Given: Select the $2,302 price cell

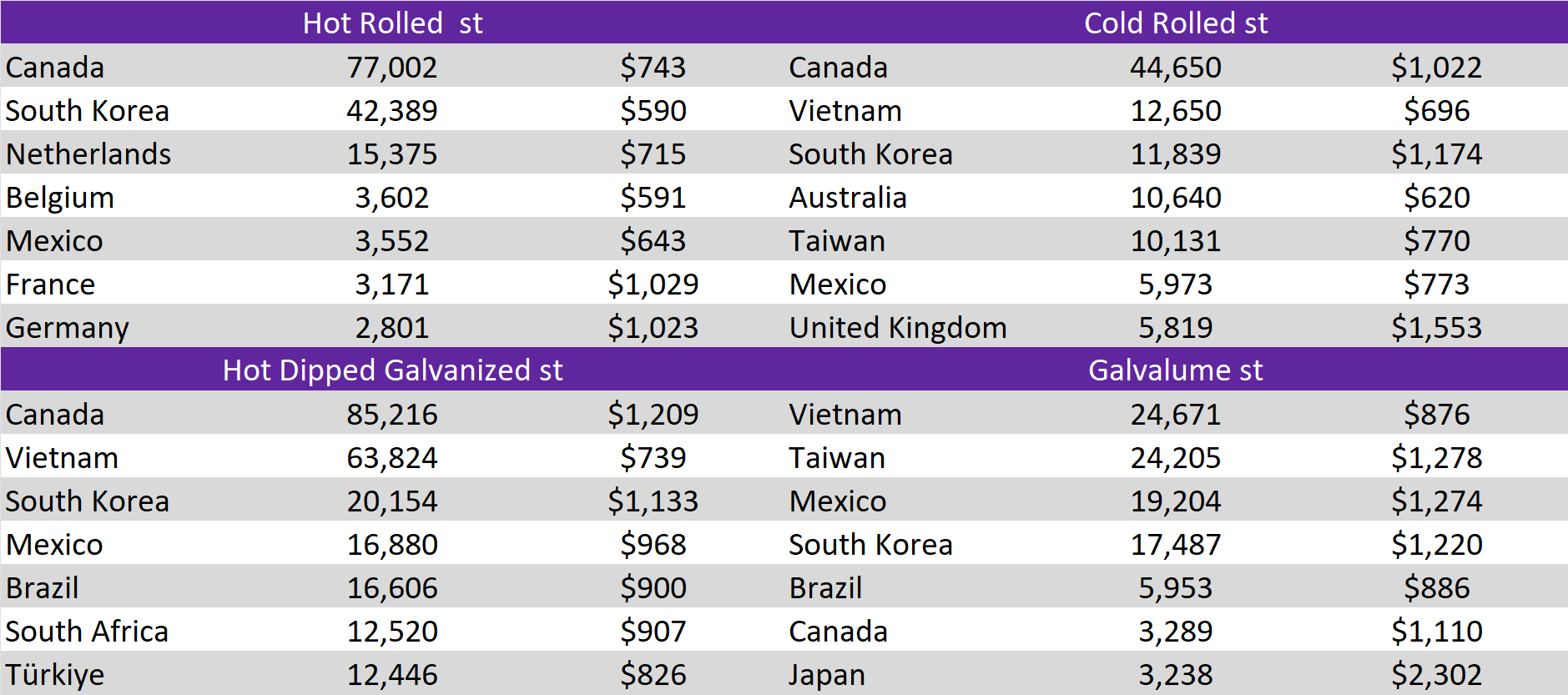Looking at the screenshot, I should [1436, 675].
